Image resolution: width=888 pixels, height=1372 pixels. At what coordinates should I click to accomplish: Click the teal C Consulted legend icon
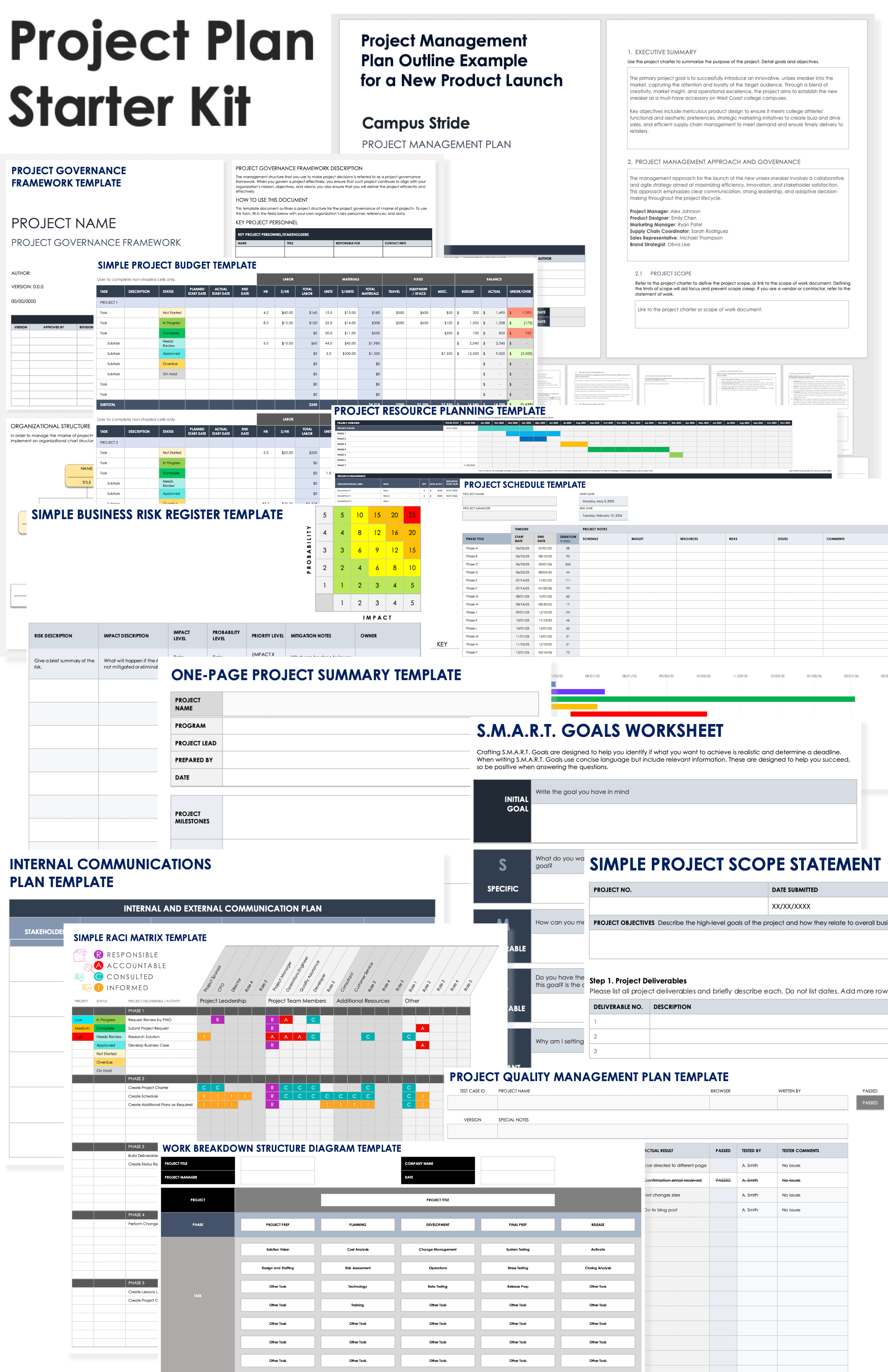99,977
